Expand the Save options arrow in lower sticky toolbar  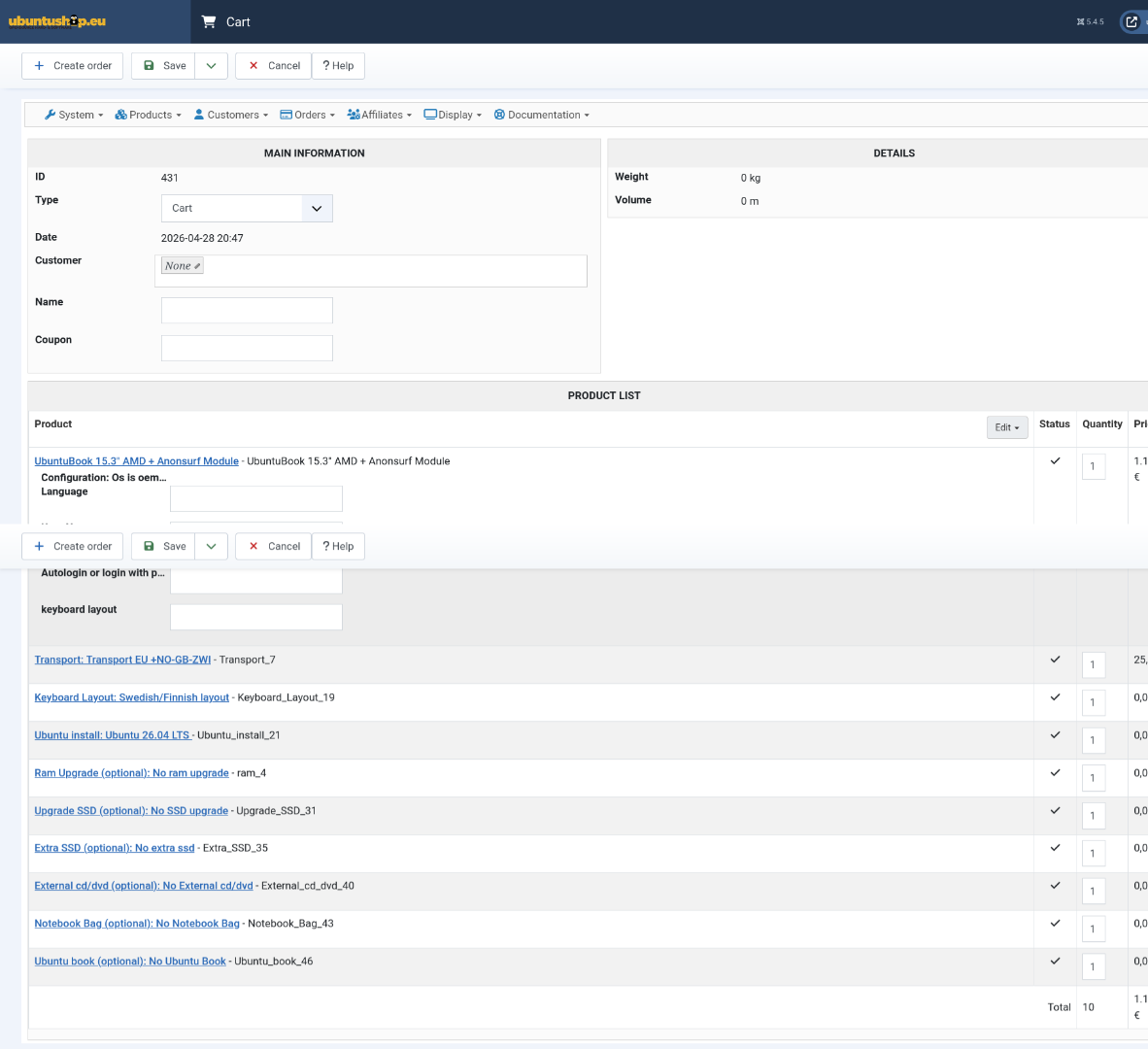point(211,546)
